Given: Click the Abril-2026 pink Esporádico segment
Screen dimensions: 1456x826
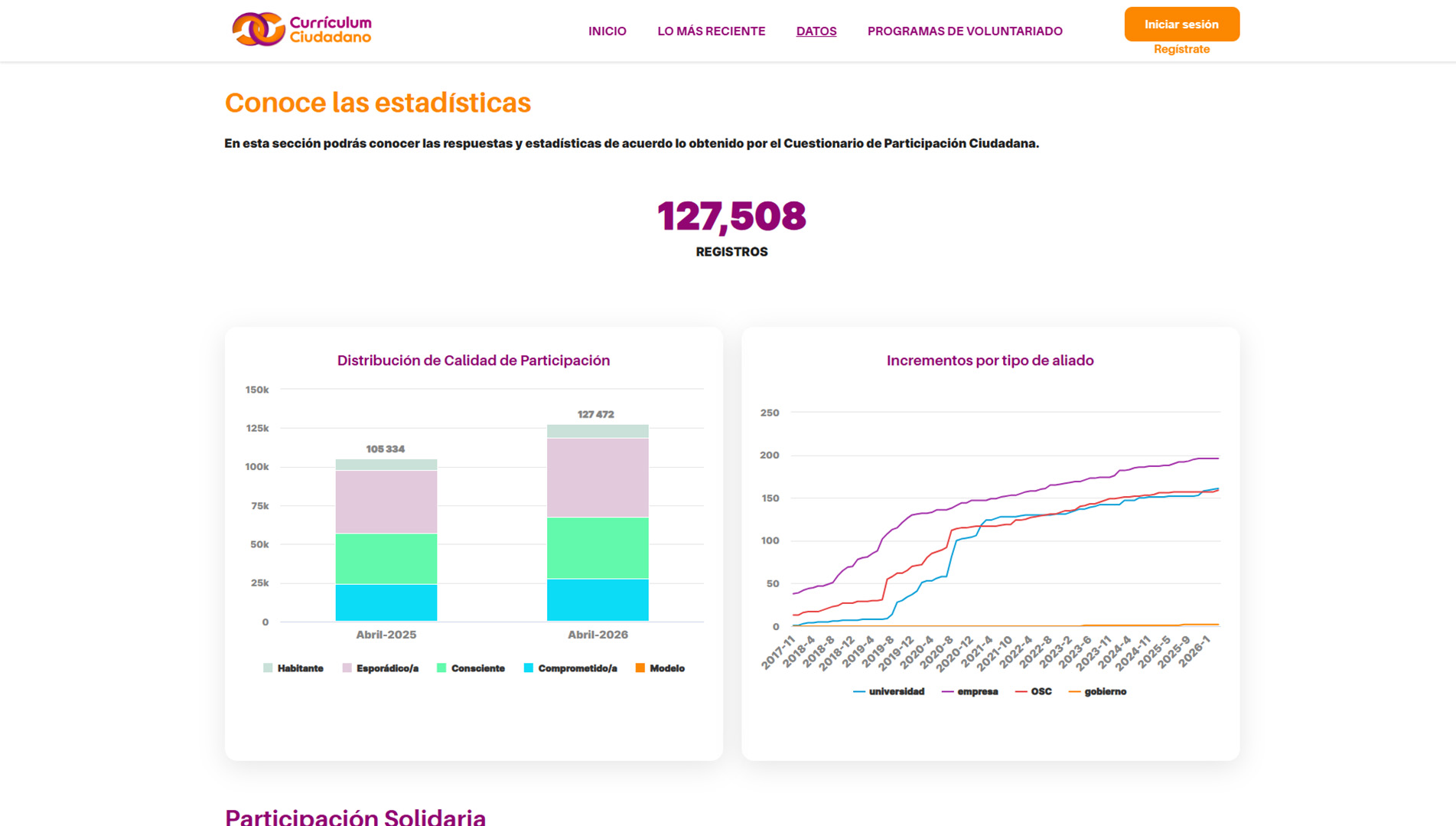Looking at the screenshot, I should [x=597, y=477].
